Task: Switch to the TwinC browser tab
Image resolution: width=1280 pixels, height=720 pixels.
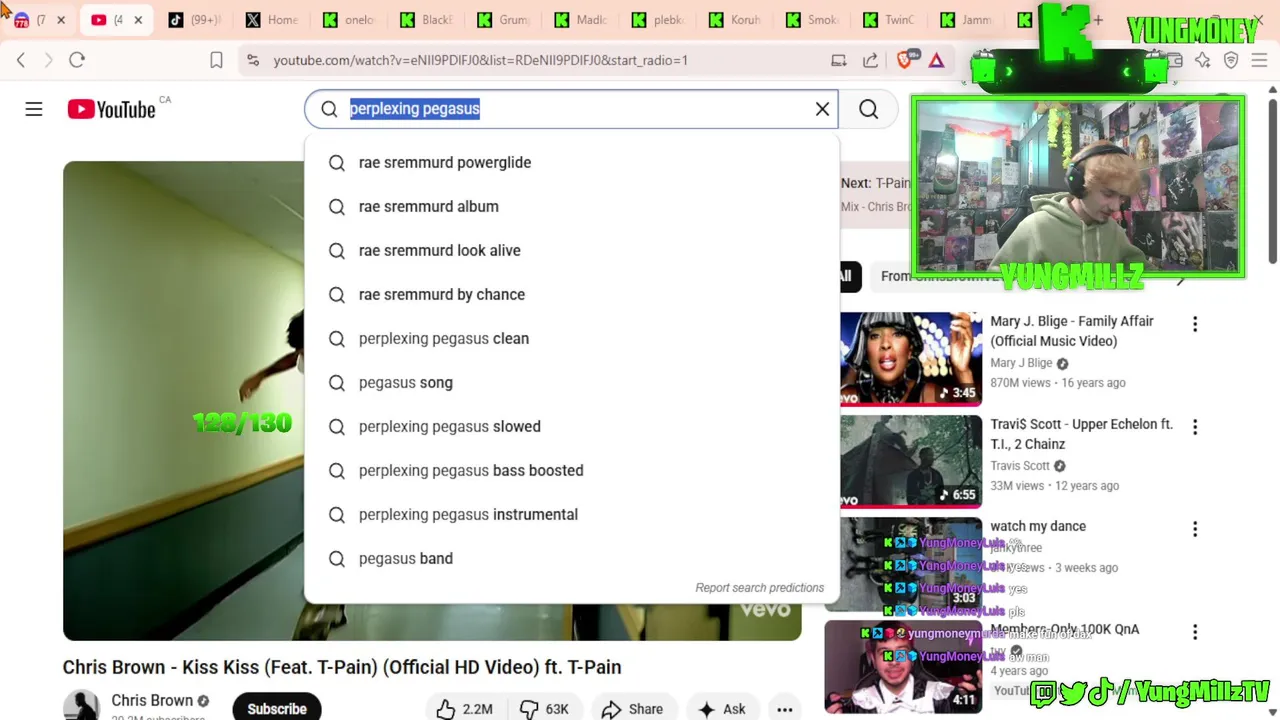Action: [x=888, y=20]
